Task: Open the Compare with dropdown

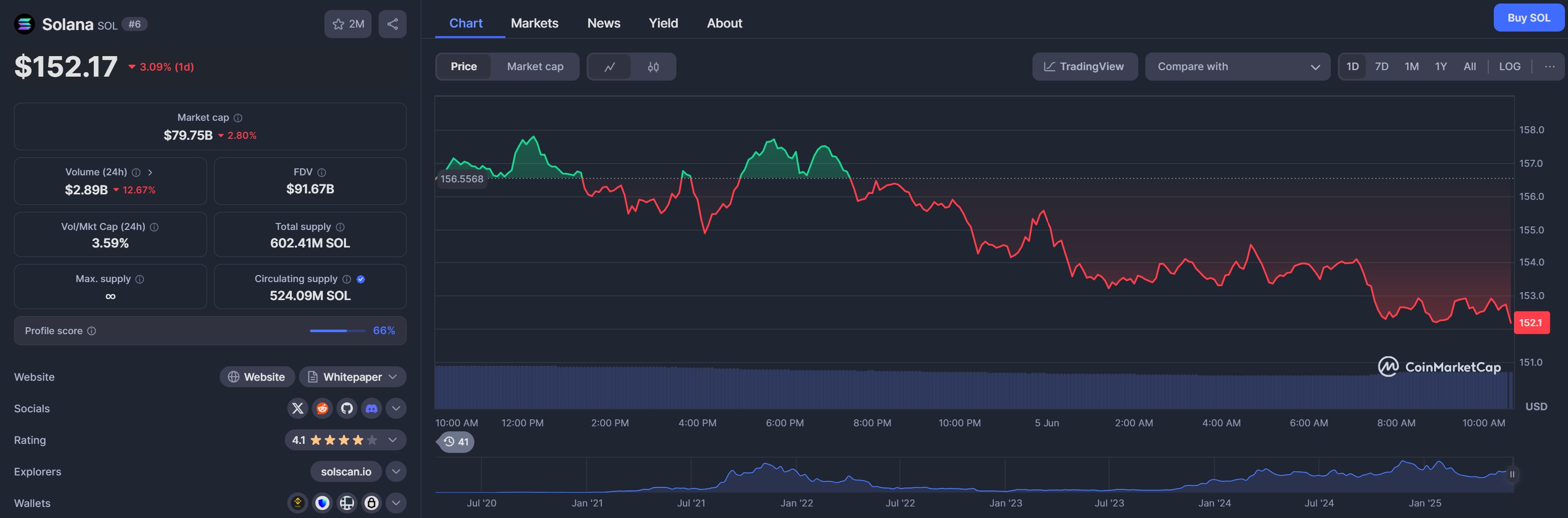Action: coord(1238,67)
